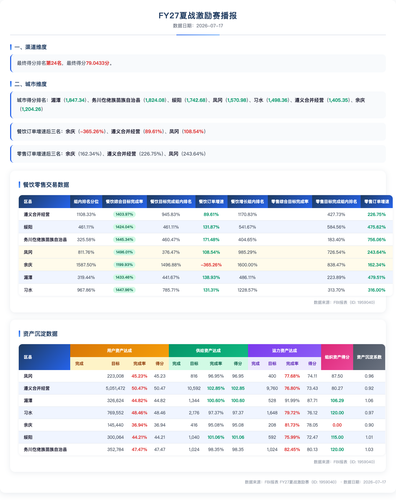Click "餐饮零售交易数据" card heading
This screenshot has height=500, width=396.
[46, 185]
